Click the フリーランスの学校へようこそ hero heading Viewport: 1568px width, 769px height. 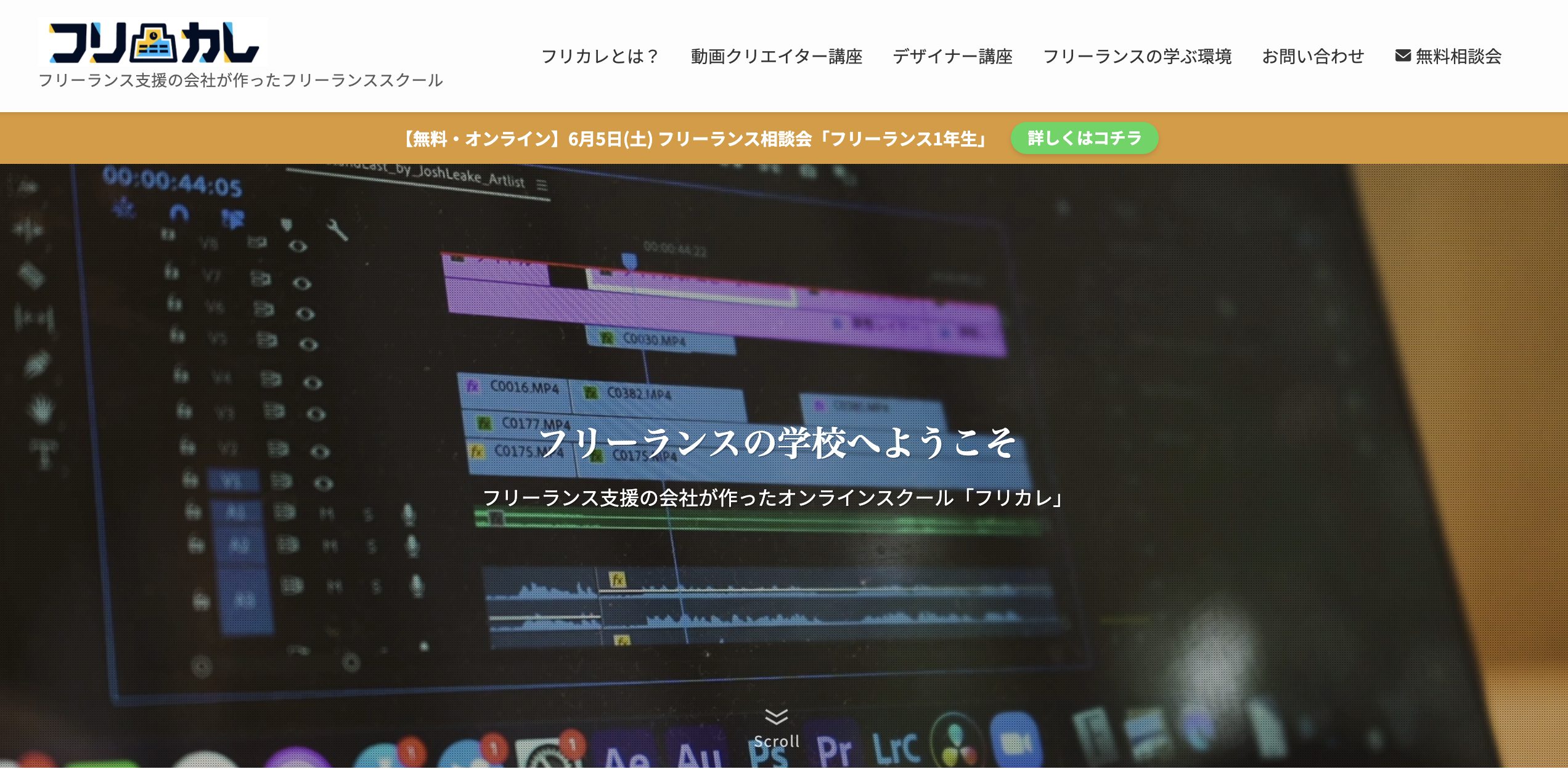(776, 442)
